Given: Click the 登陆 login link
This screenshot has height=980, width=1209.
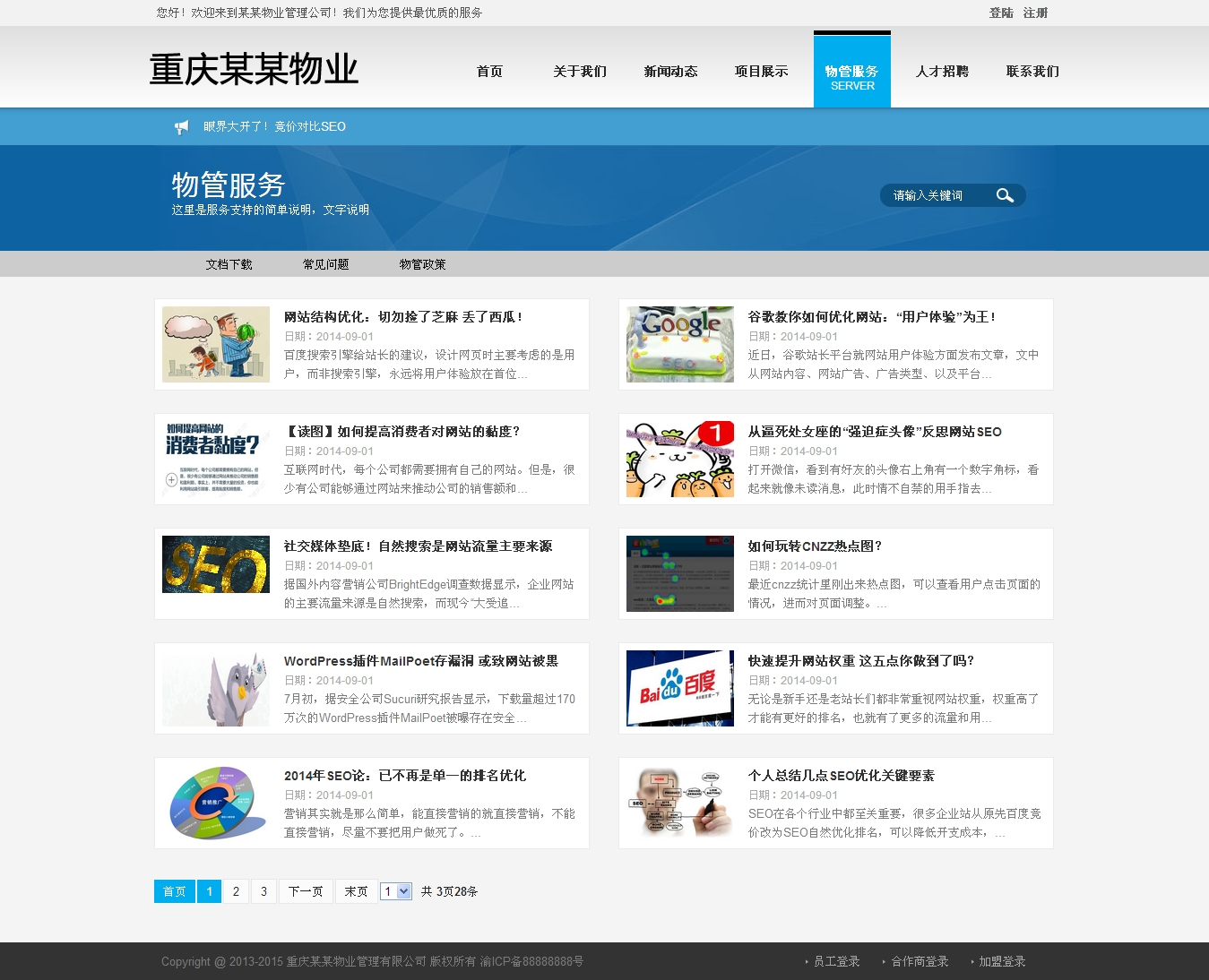Looking at the screenshot, I should [1000, 13].
